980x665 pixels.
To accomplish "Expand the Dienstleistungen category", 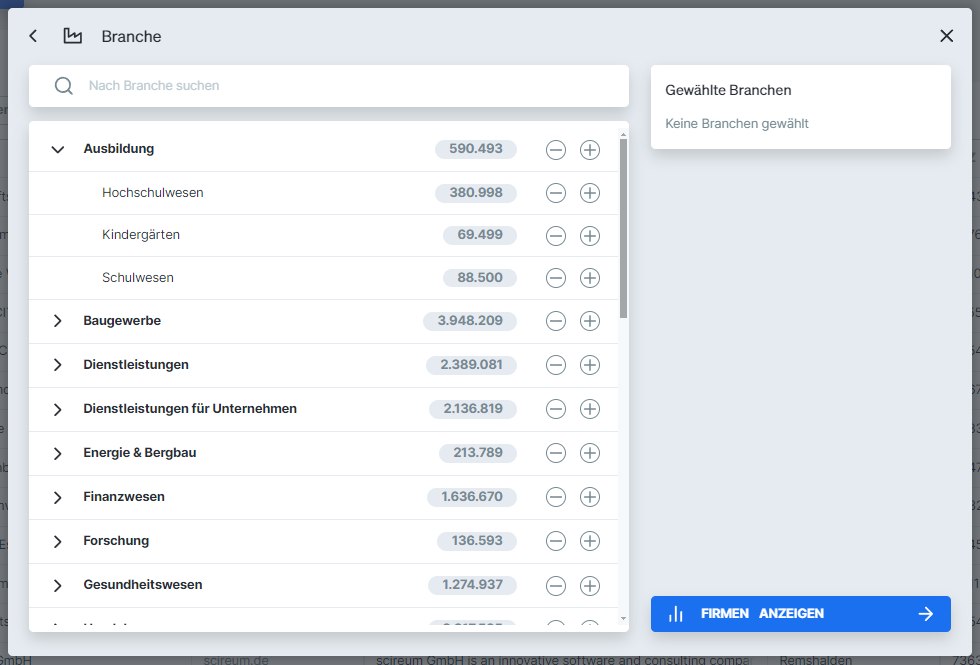I will [x=58, y=364].
